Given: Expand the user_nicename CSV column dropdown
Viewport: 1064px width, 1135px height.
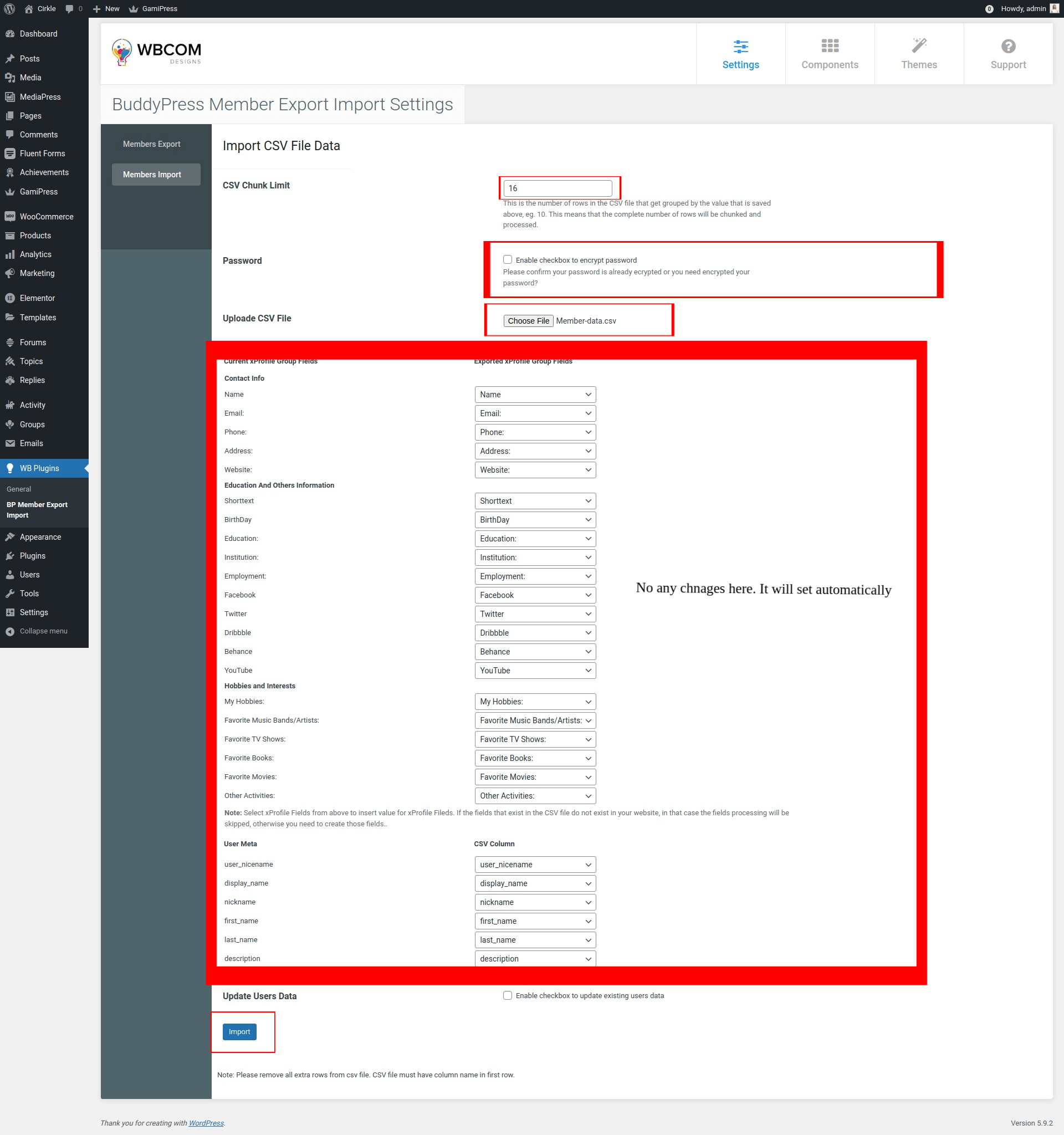Looking at the screenshot, I should tap(535, 865).
